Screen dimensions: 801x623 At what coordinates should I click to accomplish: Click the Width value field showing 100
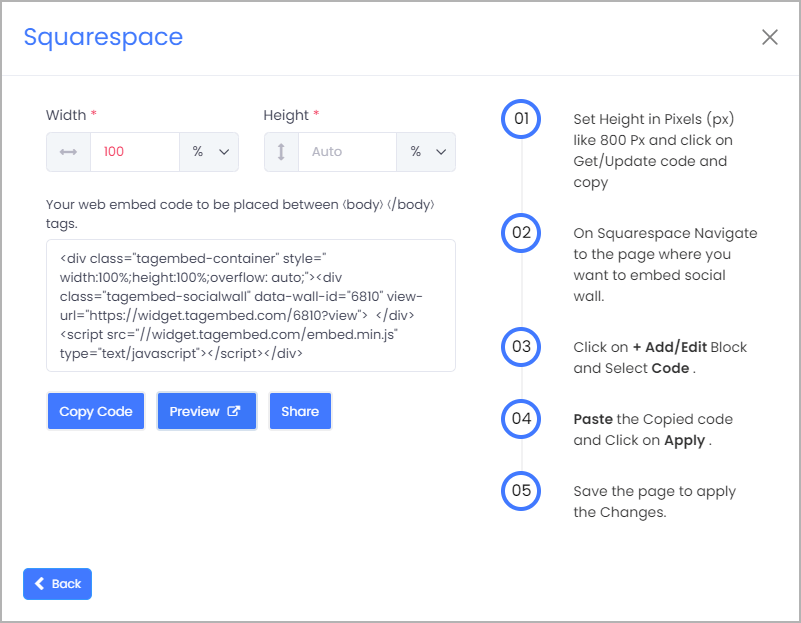coord(135,152)
